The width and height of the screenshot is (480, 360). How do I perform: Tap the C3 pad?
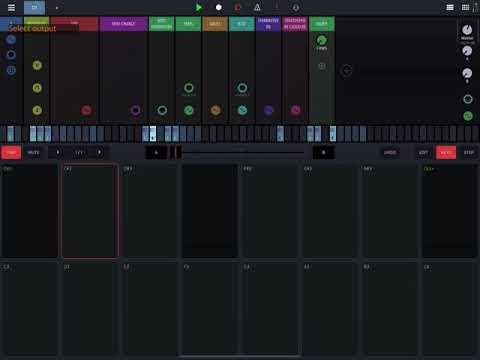coord(29,309)
